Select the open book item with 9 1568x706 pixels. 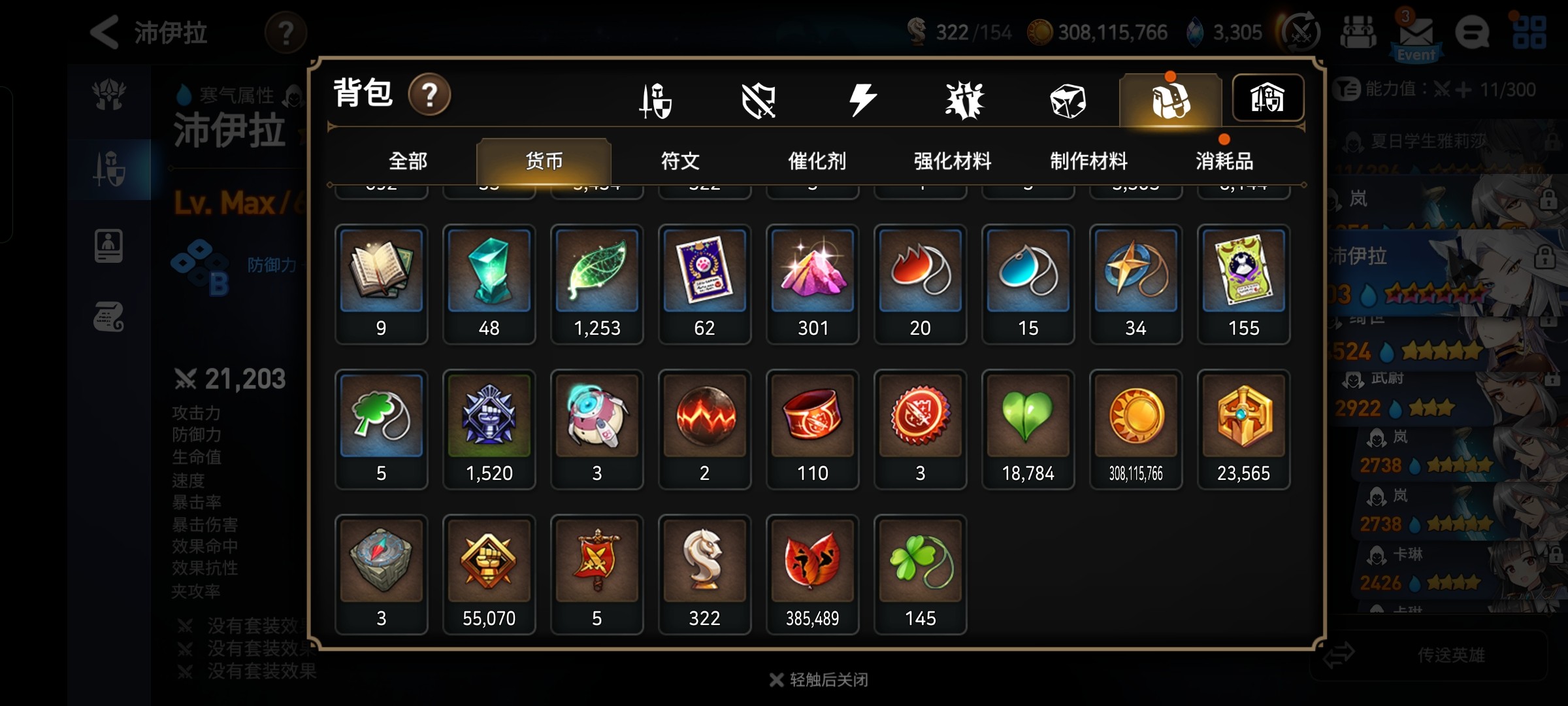[x=381, y=284]
